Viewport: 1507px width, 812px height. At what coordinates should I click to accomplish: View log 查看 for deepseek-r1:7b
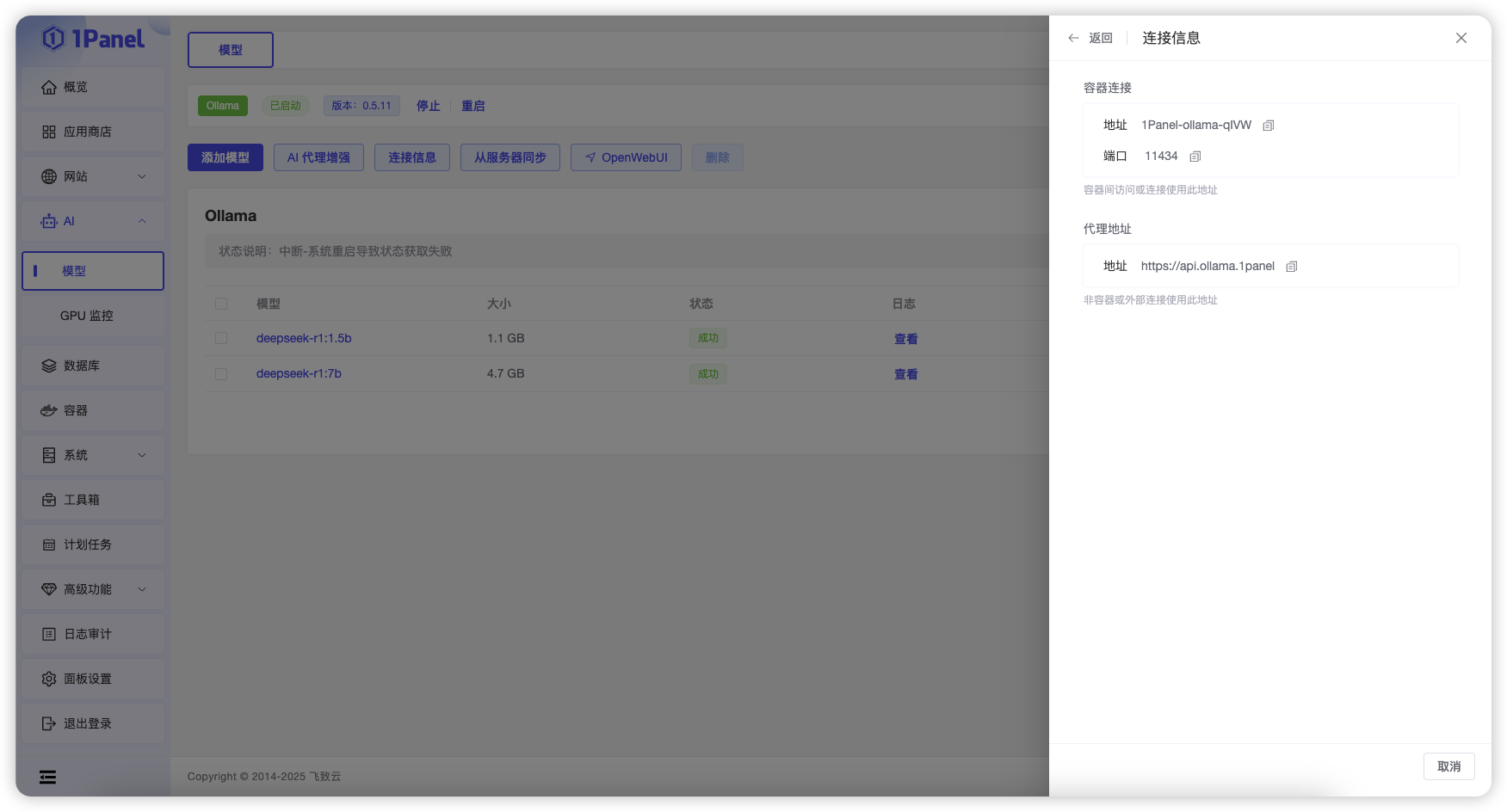click(x=905, y=374)
